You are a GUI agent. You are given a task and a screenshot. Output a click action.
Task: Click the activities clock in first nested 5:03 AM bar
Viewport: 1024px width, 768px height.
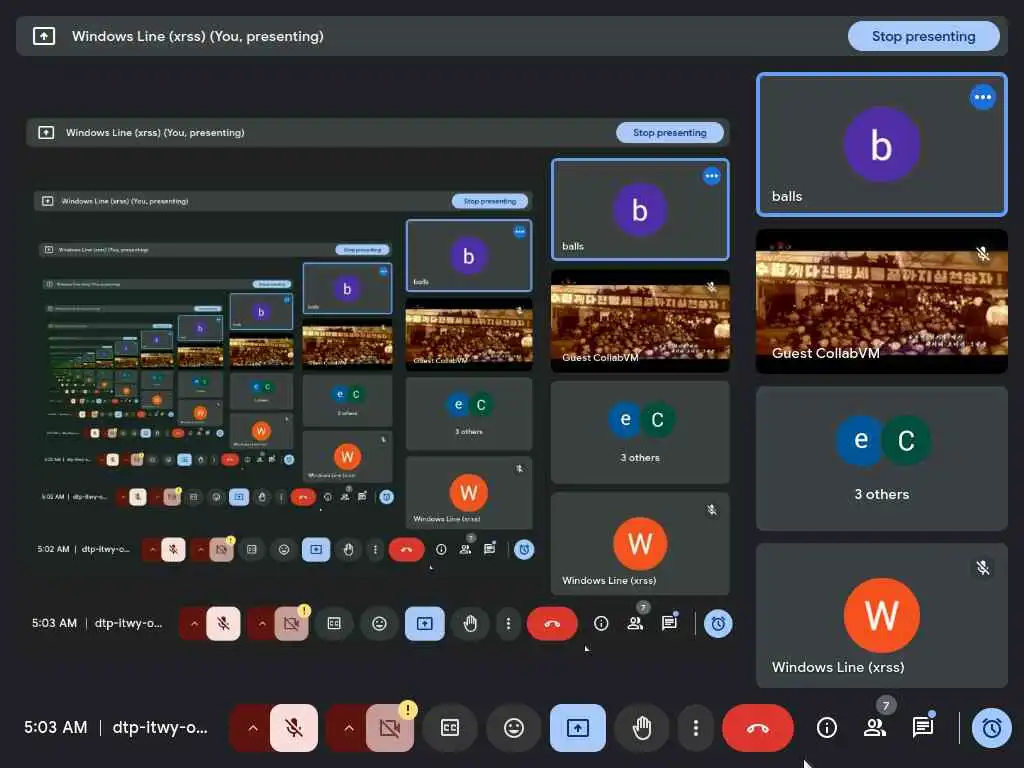(x=718, y=624)
